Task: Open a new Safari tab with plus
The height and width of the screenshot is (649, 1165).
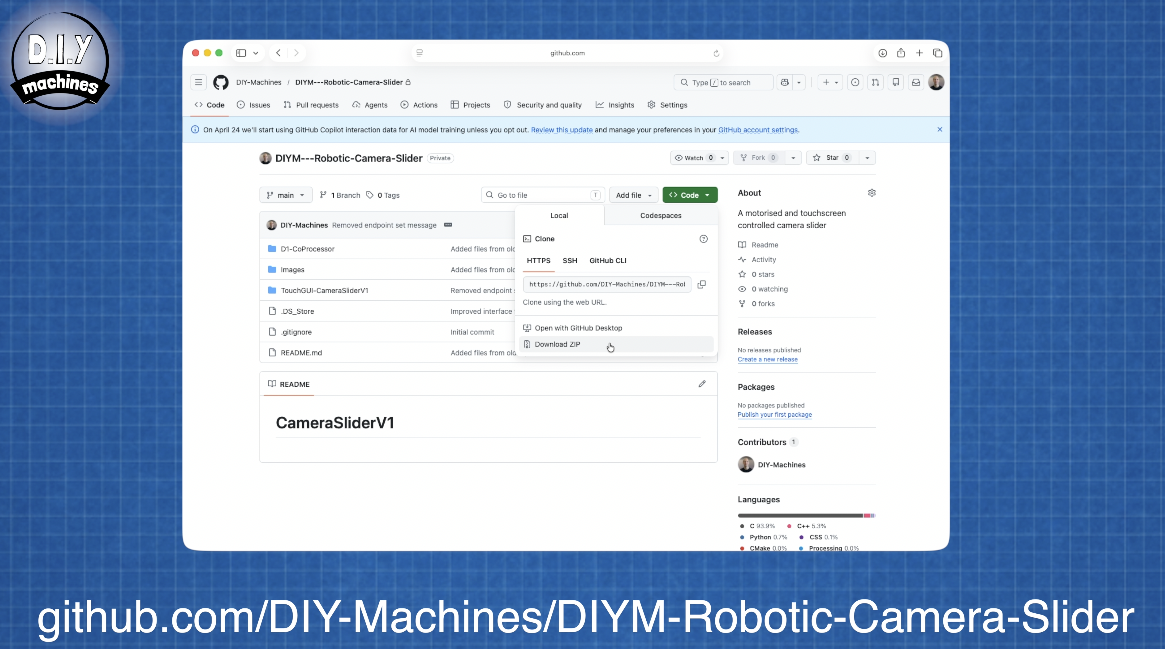Action: coord(919,53)
